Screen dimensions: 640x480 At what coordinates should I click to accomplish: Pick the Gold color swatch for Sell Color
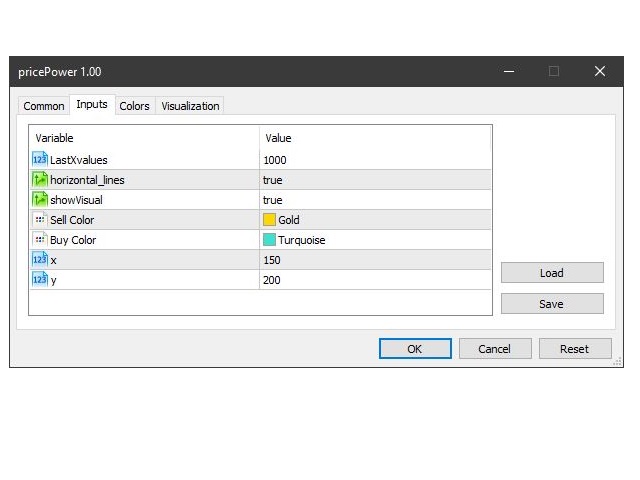pos(269,220)
